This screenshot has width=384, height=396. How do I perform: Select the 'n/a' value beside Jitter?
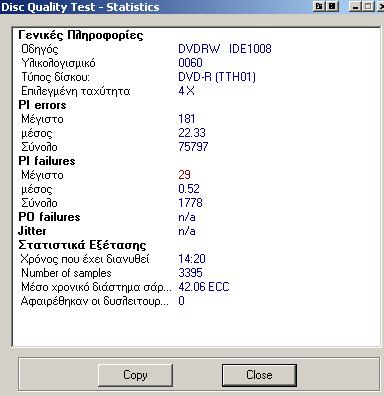[187, 231]
